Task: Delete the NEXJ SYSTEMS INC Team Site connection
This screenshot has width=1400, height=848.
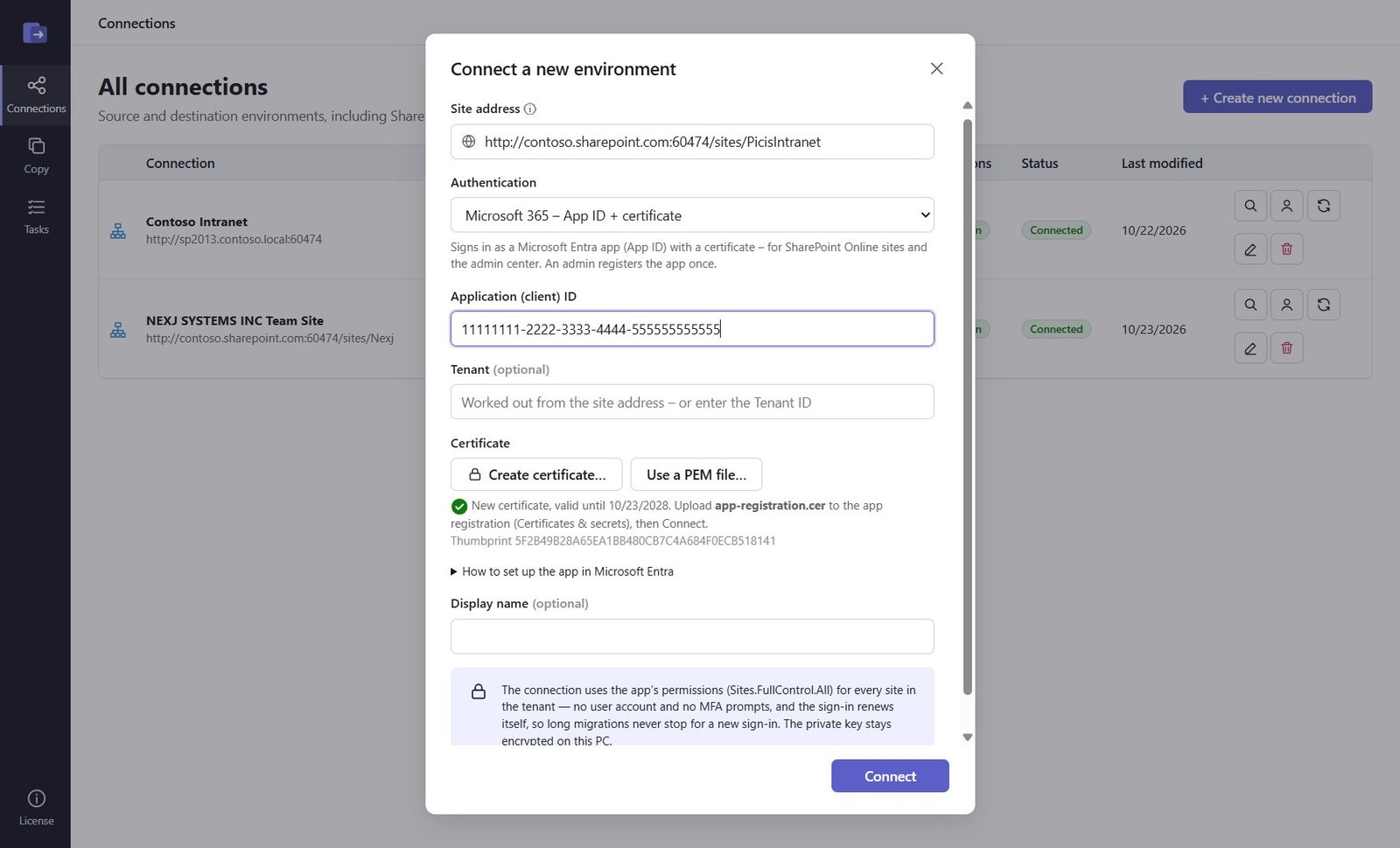Action: pos(1286,348)
